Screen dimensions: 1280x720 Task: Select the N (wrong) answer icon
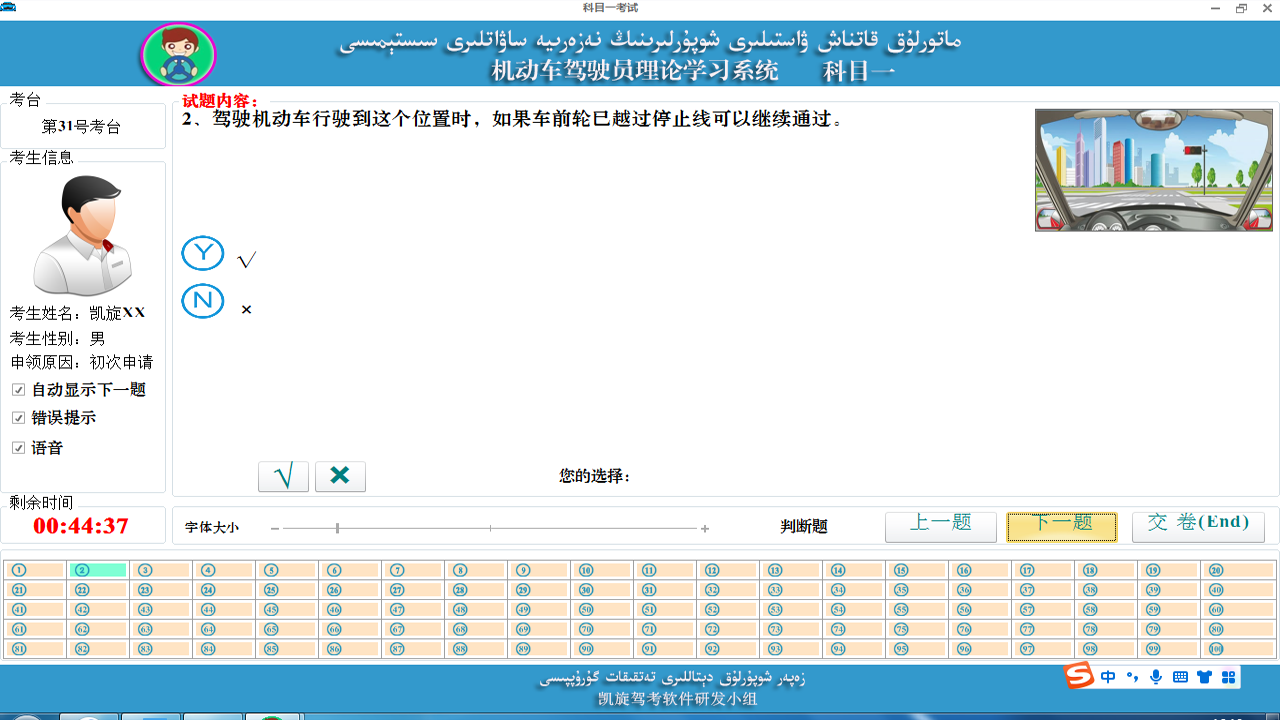pos(202,300)
